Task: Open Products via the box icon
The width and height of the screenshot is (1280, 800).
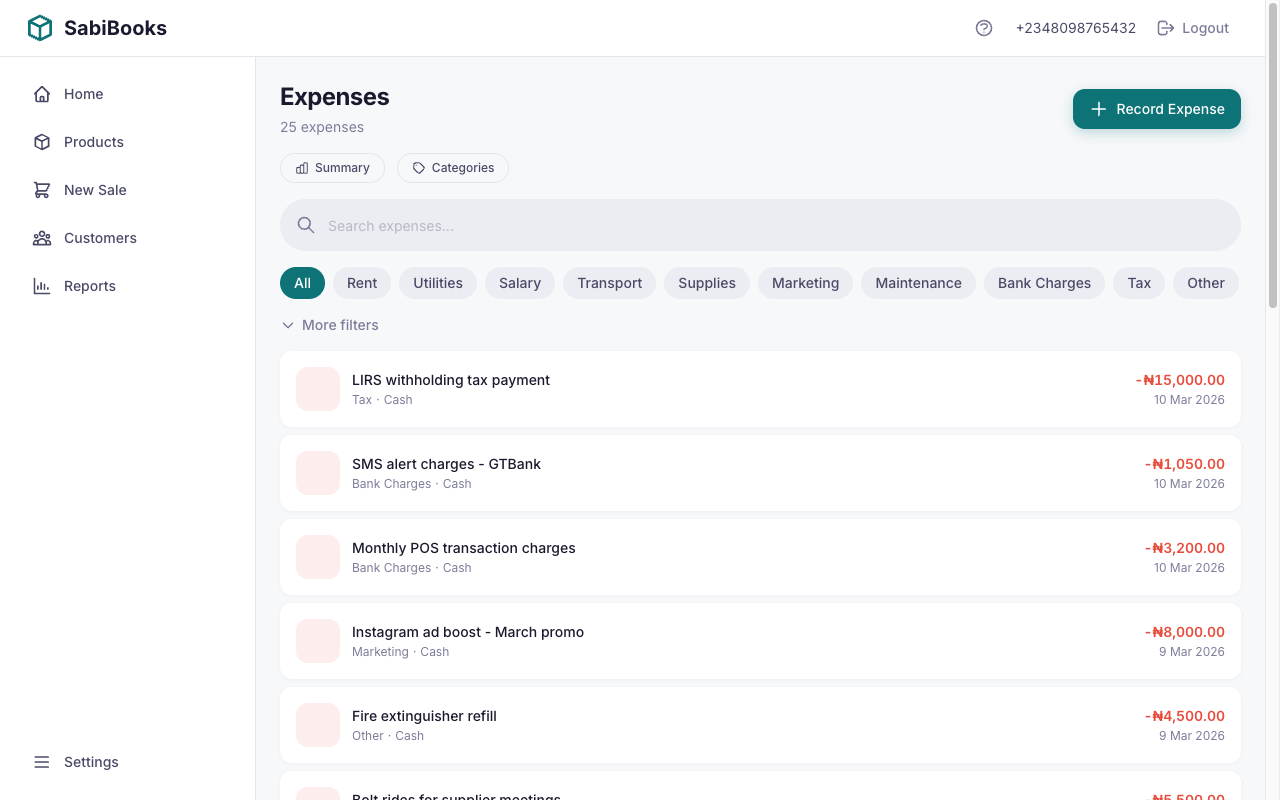Action: point(41,141)
